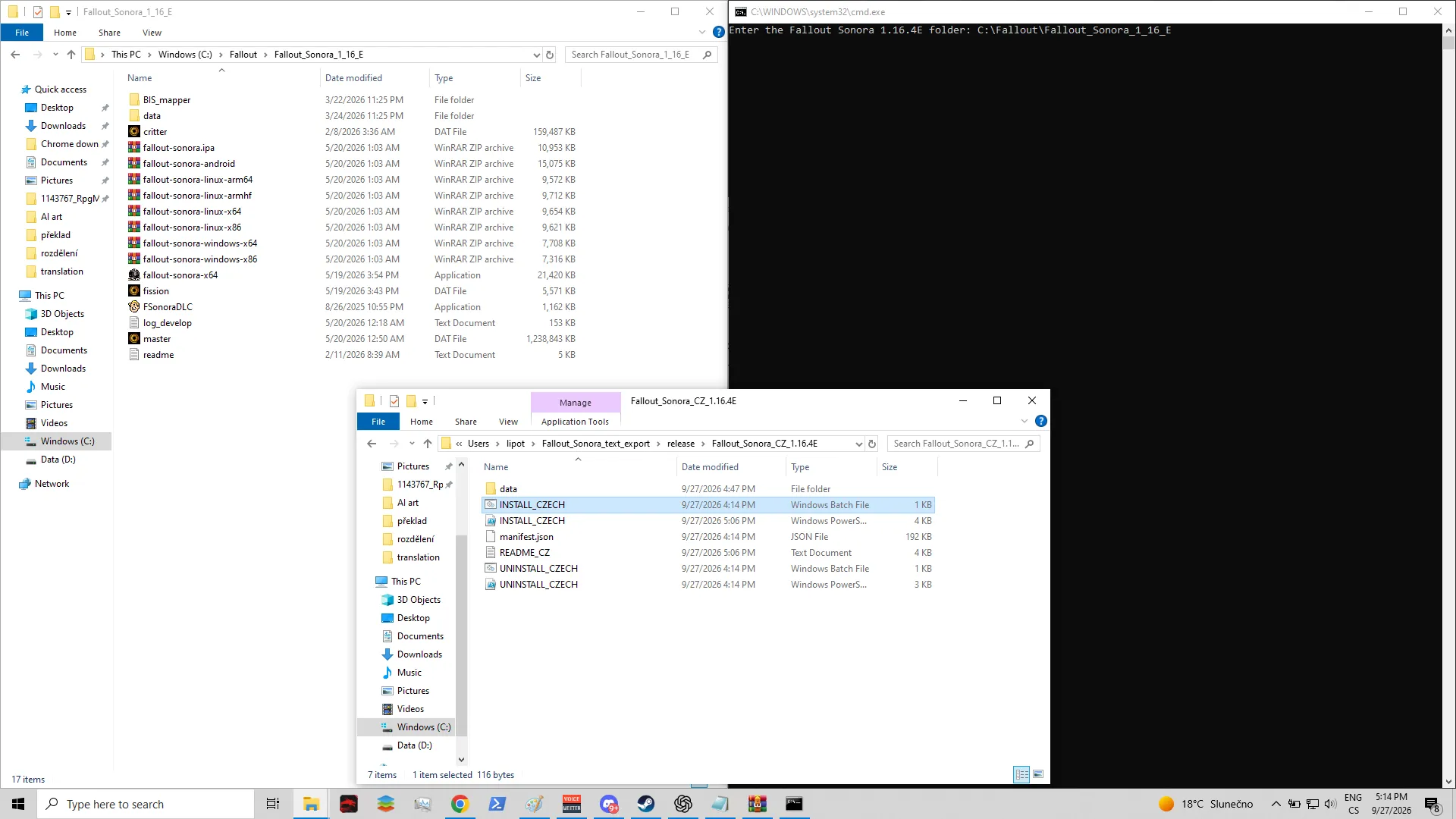
Task: Open the View tab in Fallout_Sonora_1_16_E window
Action: (152, 33)
